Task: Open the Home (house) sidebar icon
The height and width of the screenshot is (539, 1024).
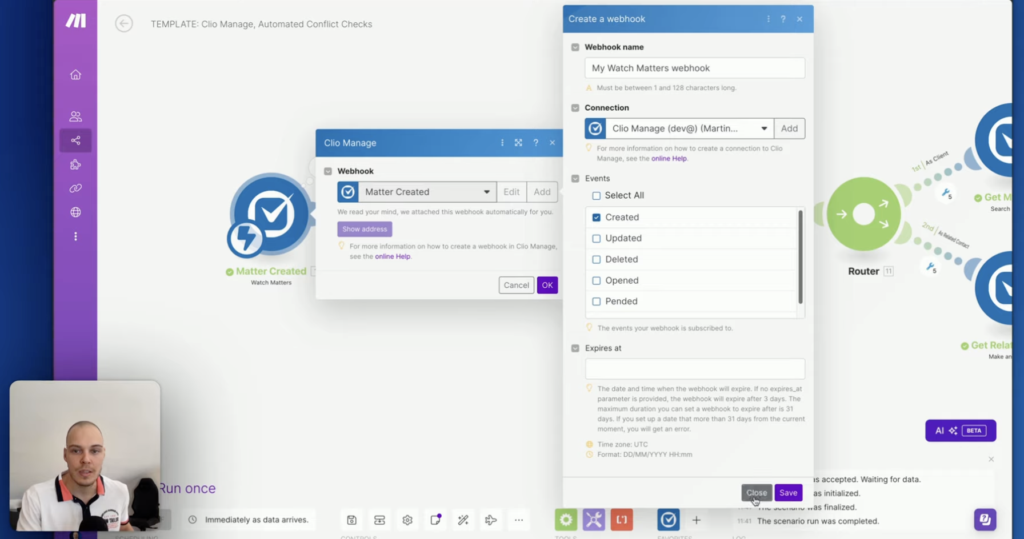Action: point(76,74)
